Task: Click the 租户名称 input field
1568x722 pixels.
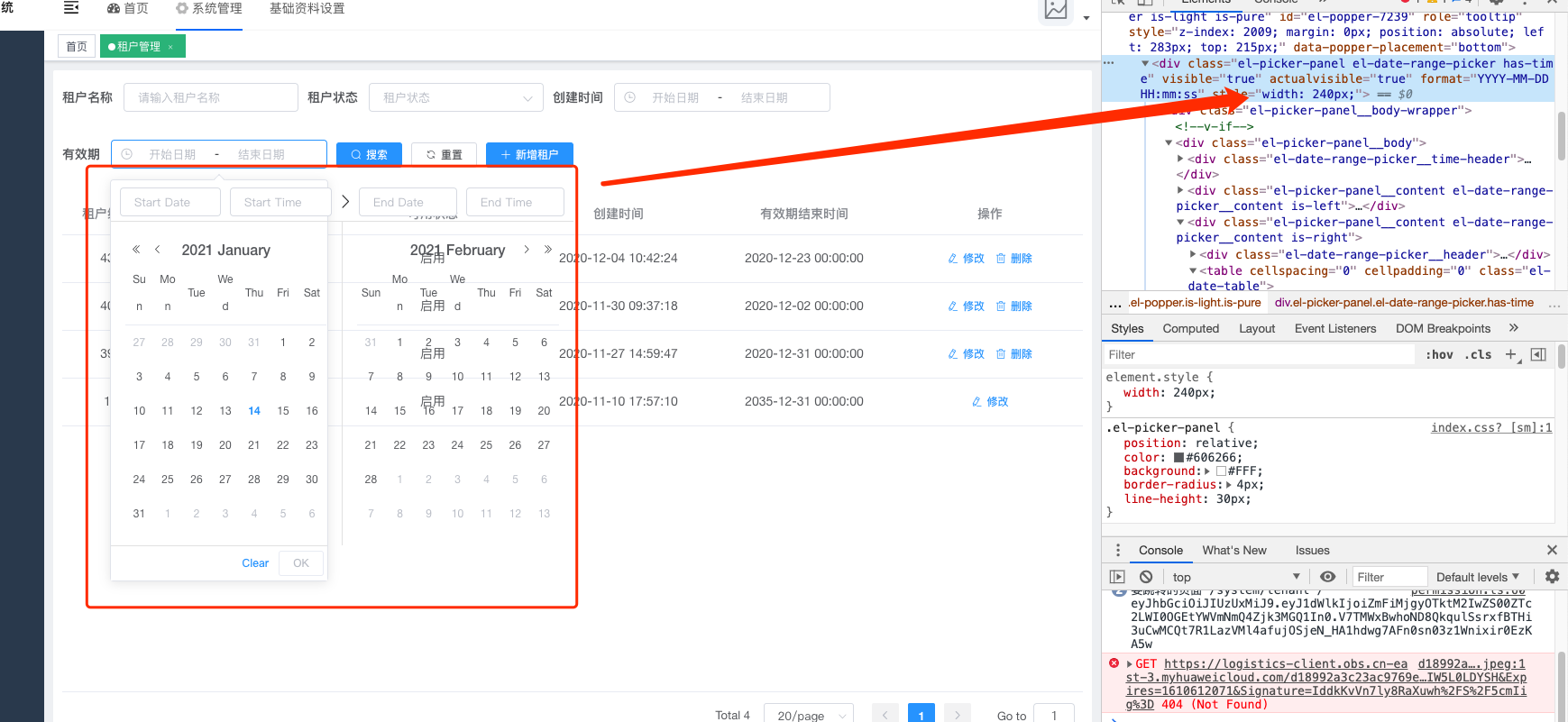Action: point(211,97)
